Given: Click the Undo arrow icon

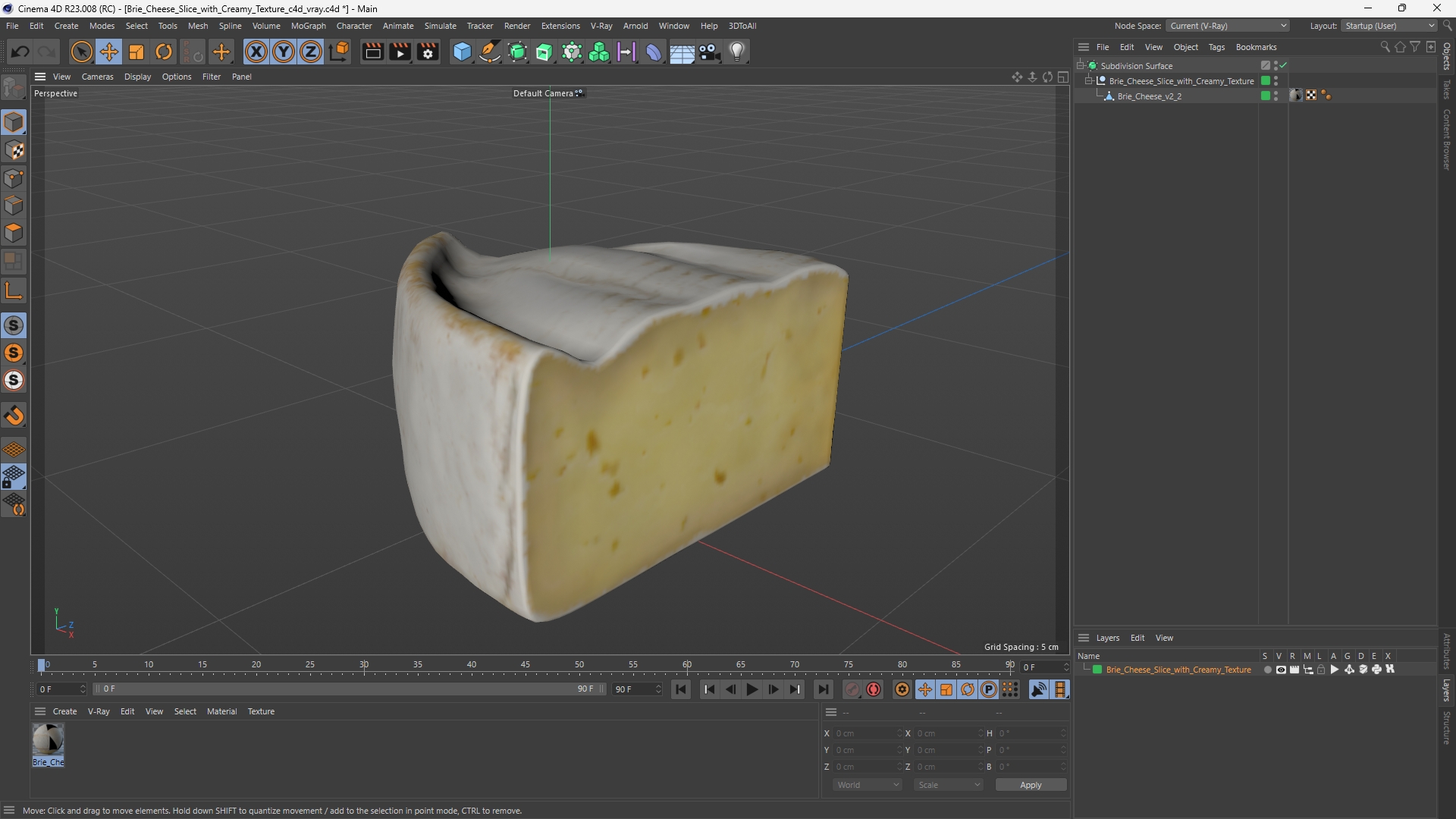Looking at the screenshot, I should tap(20, 52).
